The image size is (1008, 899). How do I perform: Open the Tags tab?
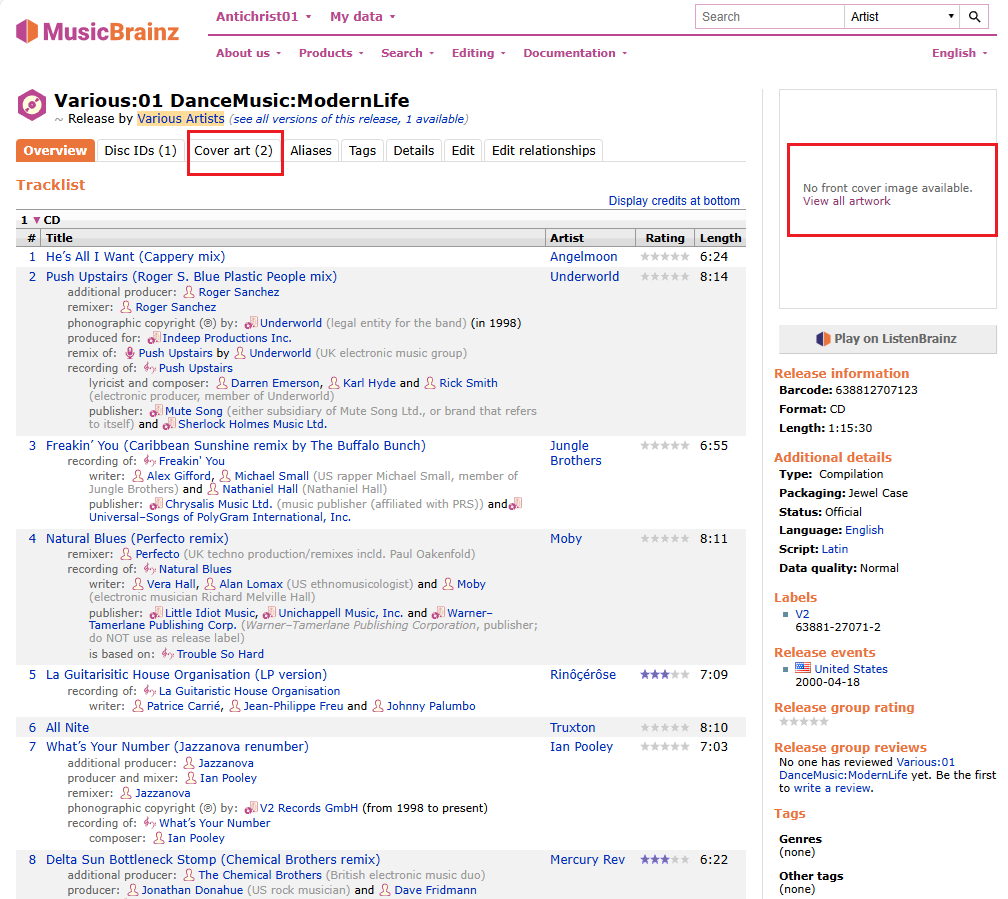(x=363, y=150)
